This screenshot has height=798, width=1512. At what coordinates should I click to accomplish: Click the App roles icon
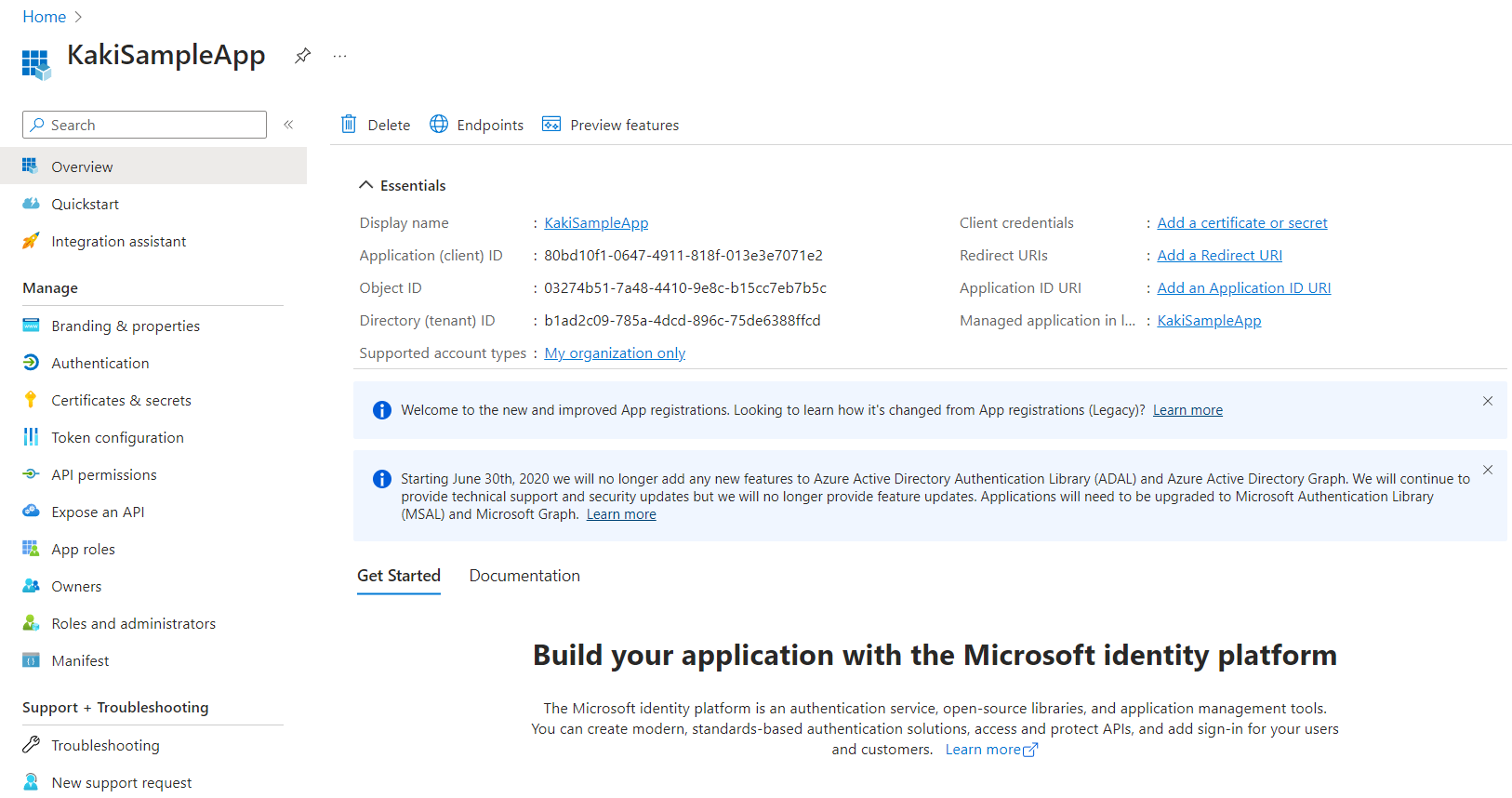click(31, 548)
